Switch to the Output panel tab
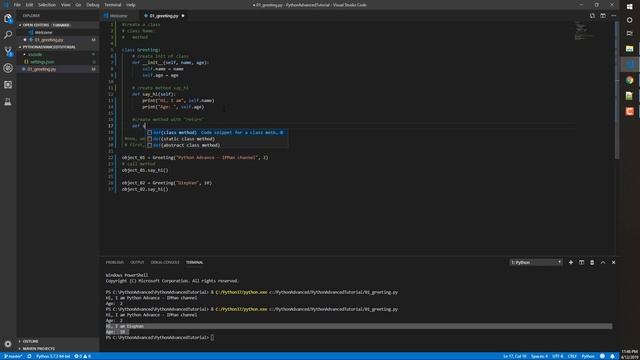The width and height of the screenshot is (640, 360). tap(137, 262)
